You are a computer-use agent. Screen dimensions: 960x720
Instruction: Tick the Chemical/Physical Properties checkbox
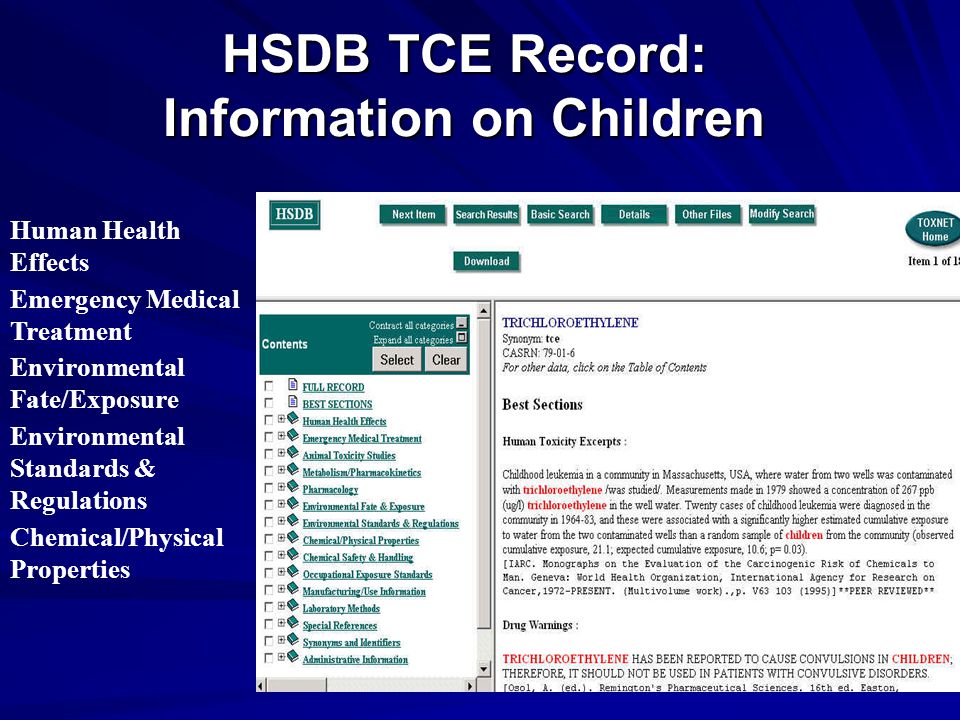click(x=269, y=539)
